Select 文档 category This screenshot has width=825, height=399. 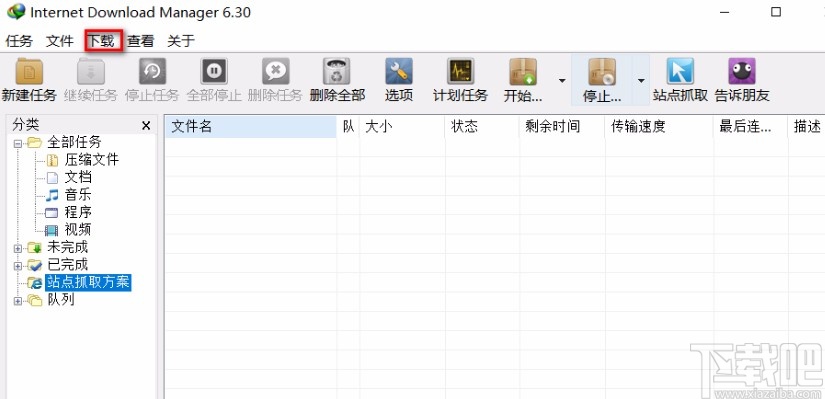78,177
